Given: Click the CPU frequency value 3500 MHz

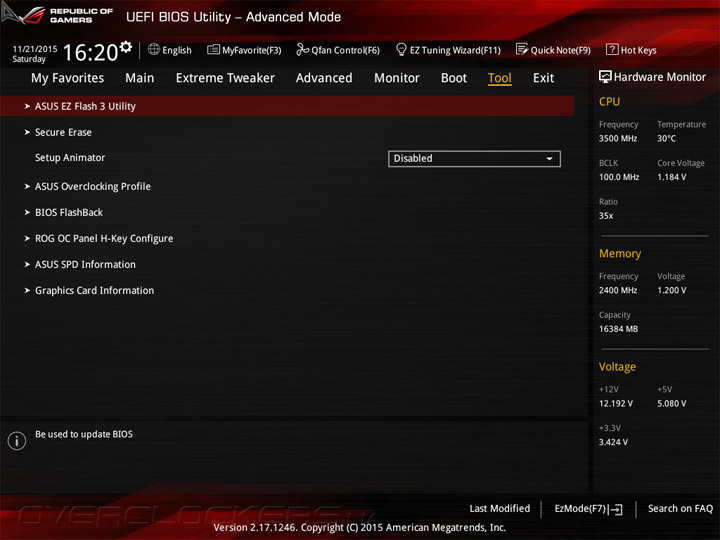Looking at the screenshot, I should (618, 138).
